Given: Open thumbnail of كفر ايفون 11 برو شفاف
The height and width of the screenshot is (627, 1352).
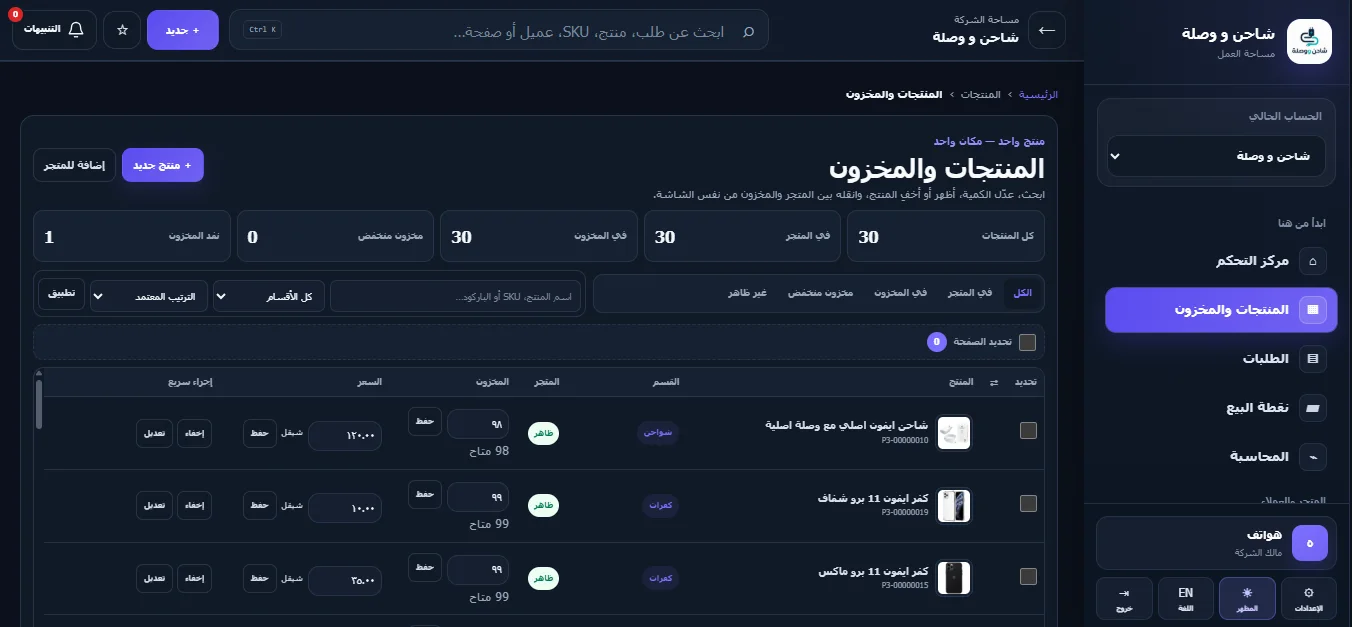Looking at the screenshot, I should [954, 505].
